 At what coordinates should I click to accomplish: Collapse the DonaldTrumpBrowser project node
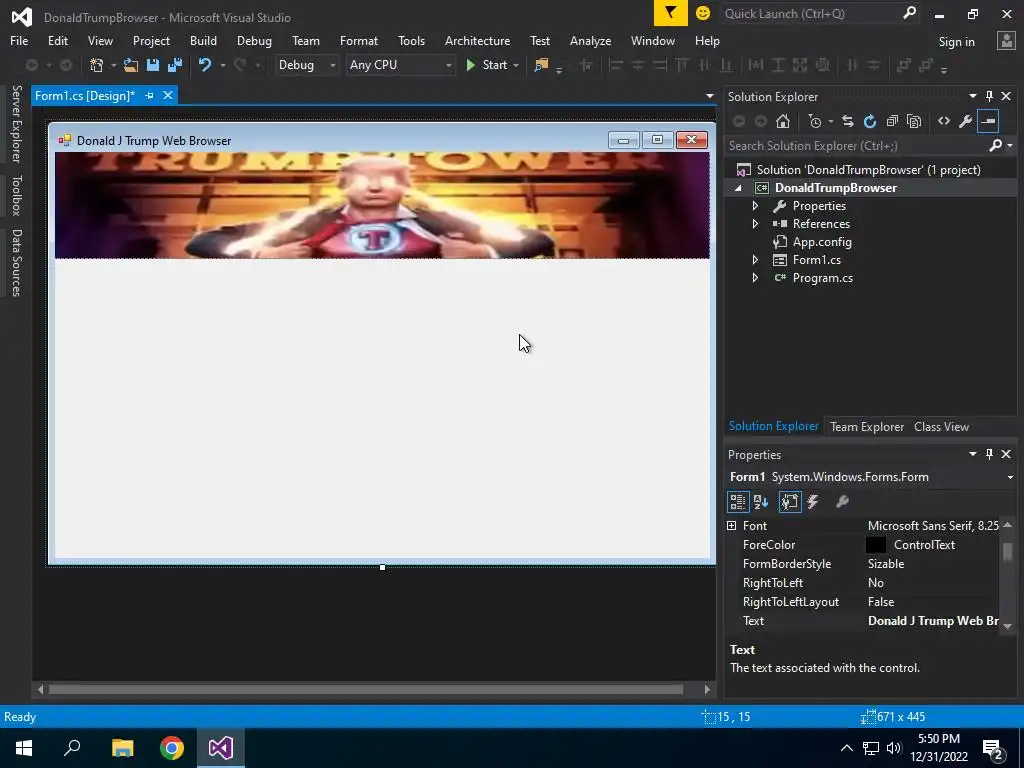pyautogui.click(x=739, y=188)
